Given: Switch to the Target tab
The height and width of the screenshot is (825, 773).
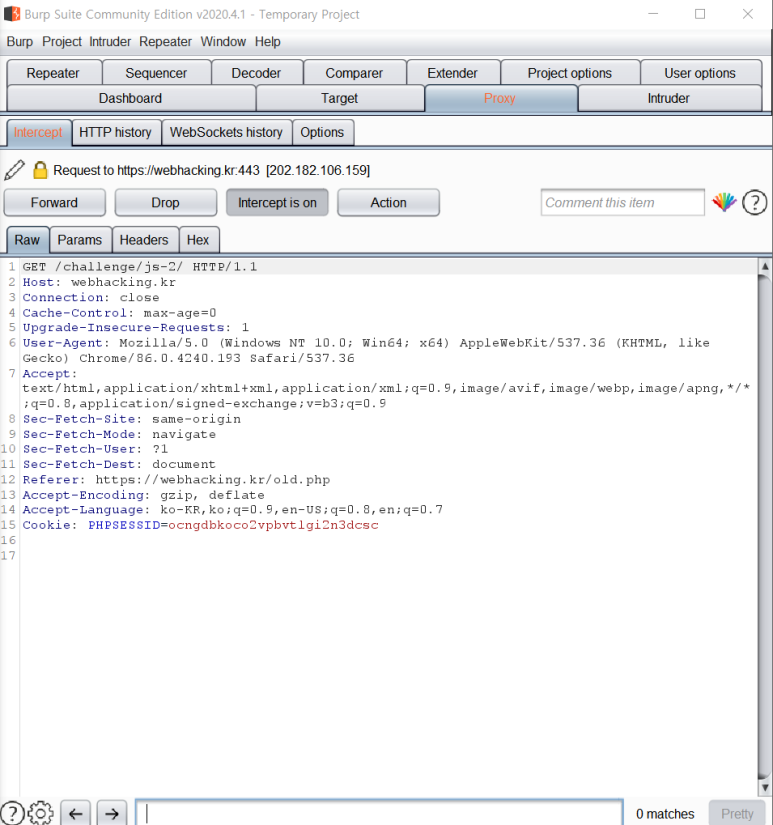Looking at the screenshot, I should coord(339,98).
